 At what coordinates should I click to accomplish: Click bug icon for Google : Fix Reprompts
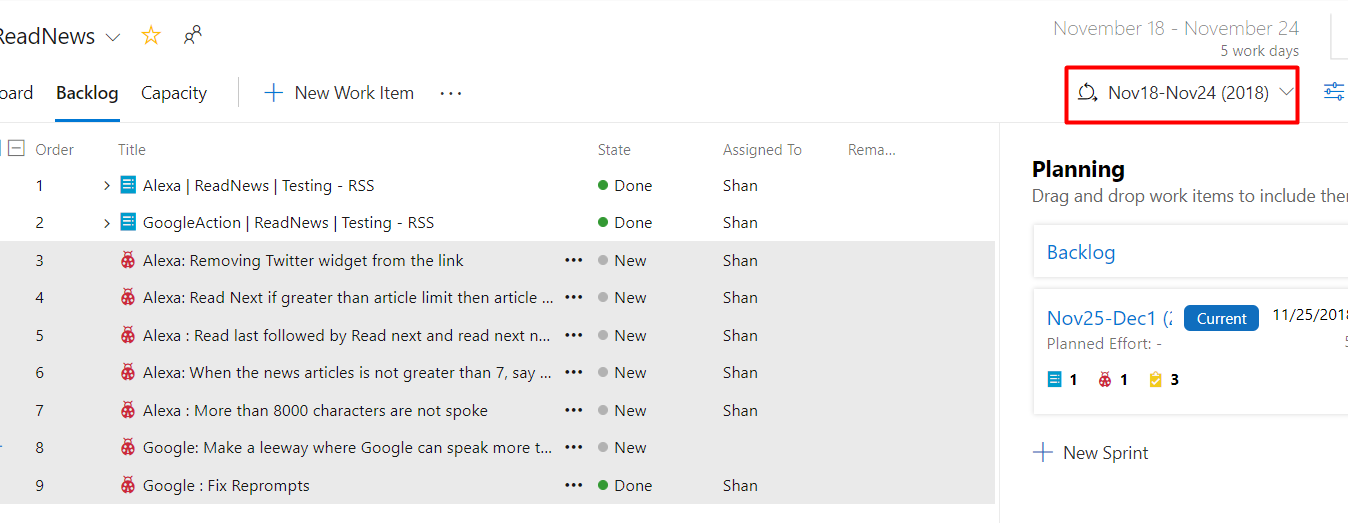tap(128, 485)
